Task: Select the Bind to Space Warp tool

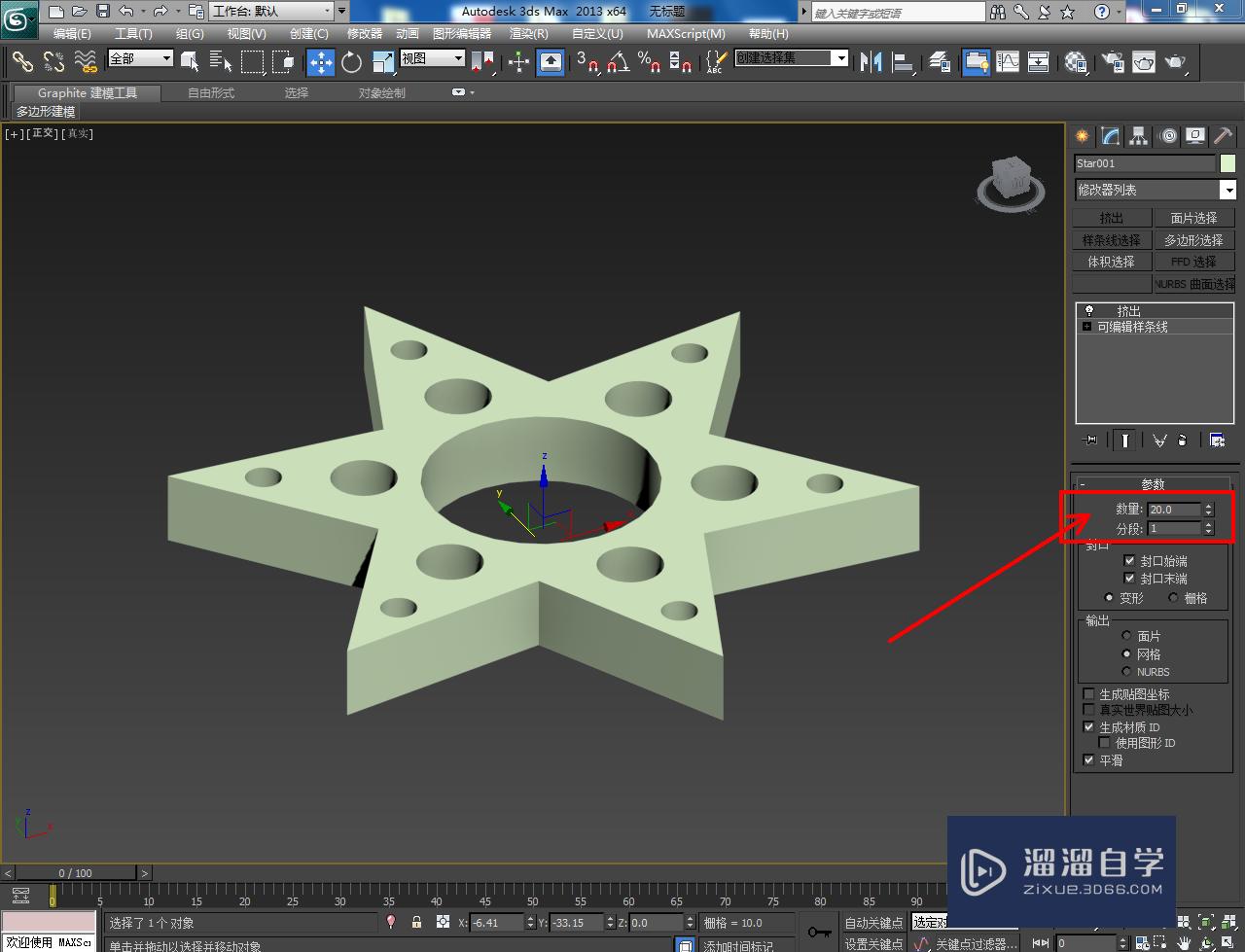Action: pyautogui.click(x=86, y=62)
